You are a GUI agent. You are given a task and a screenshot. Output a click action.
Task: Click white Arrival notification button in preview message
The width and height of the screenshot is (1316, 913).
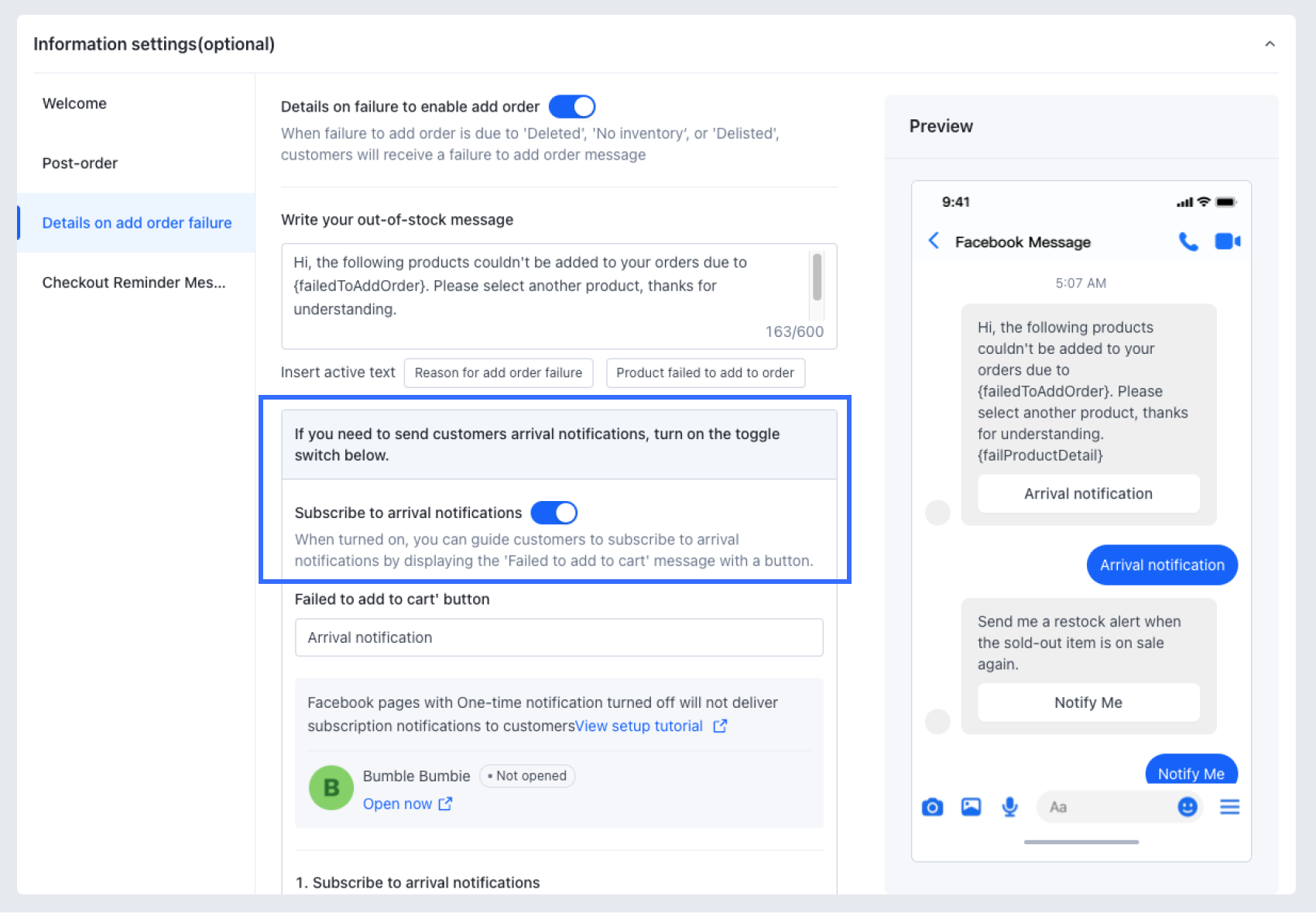1088,494
